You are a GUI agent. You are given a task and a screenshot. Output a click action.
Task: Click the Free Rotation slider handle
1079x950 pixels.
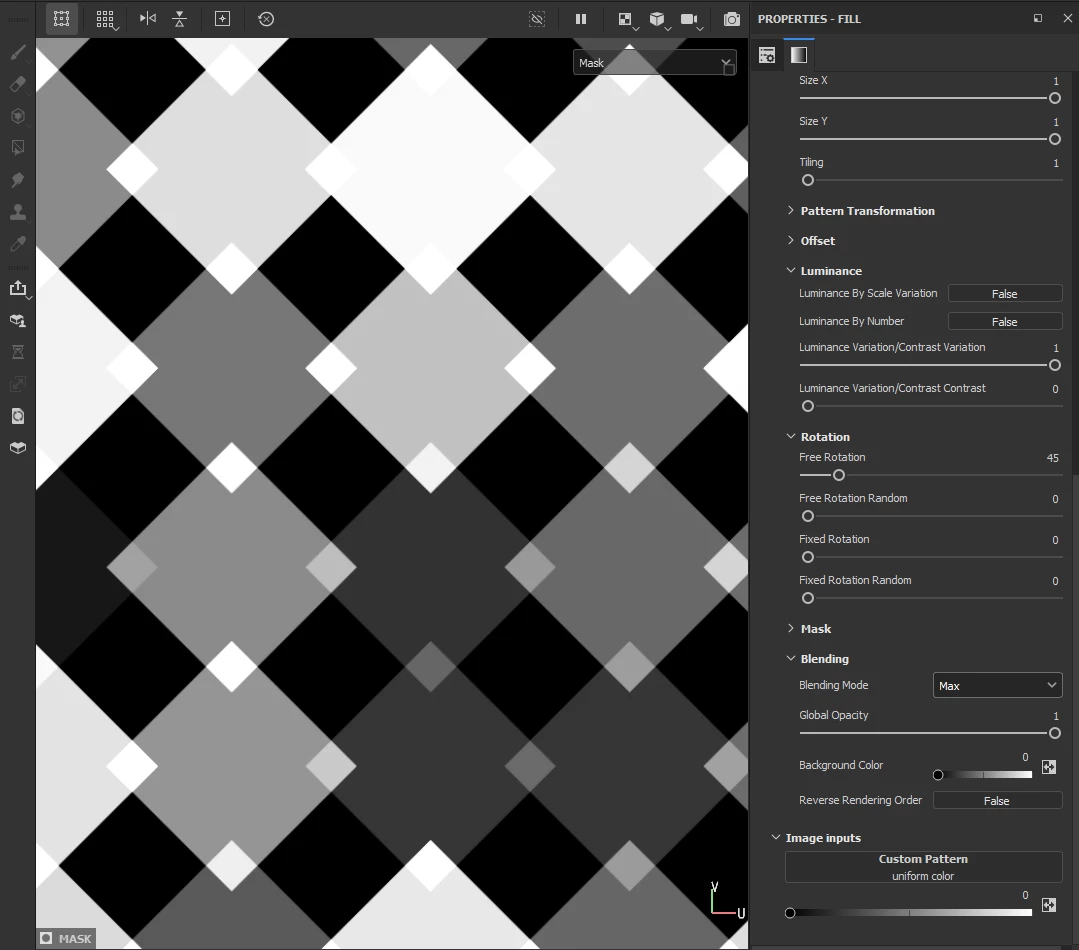[838, 475]
